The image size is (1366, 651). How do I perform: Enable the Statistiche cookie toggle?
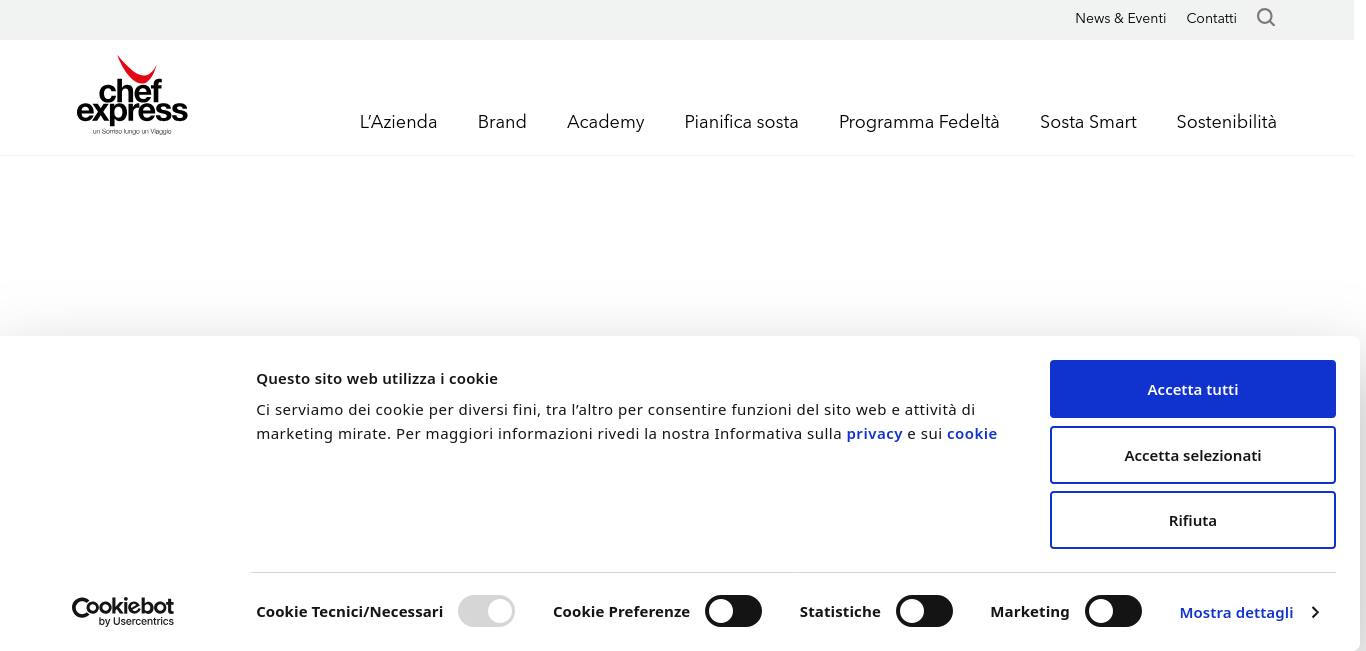pyautogui.click(x=924, y=611)
